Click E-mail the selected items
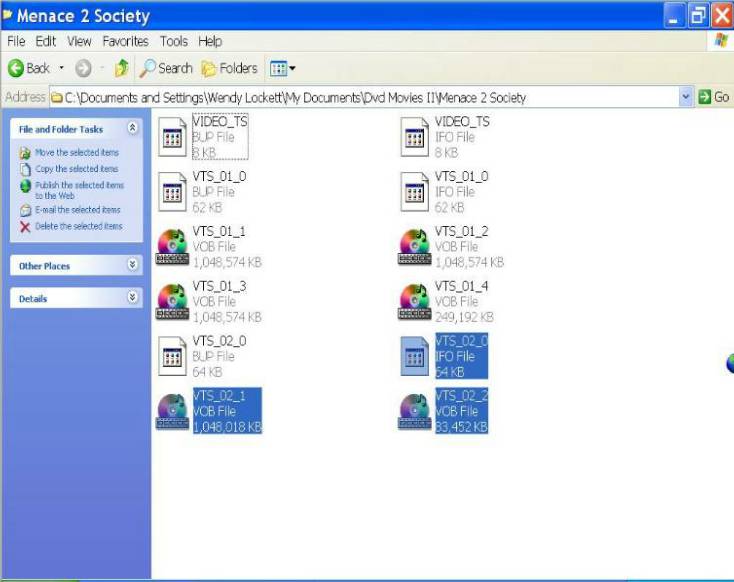734x582 pixels. 70,210
